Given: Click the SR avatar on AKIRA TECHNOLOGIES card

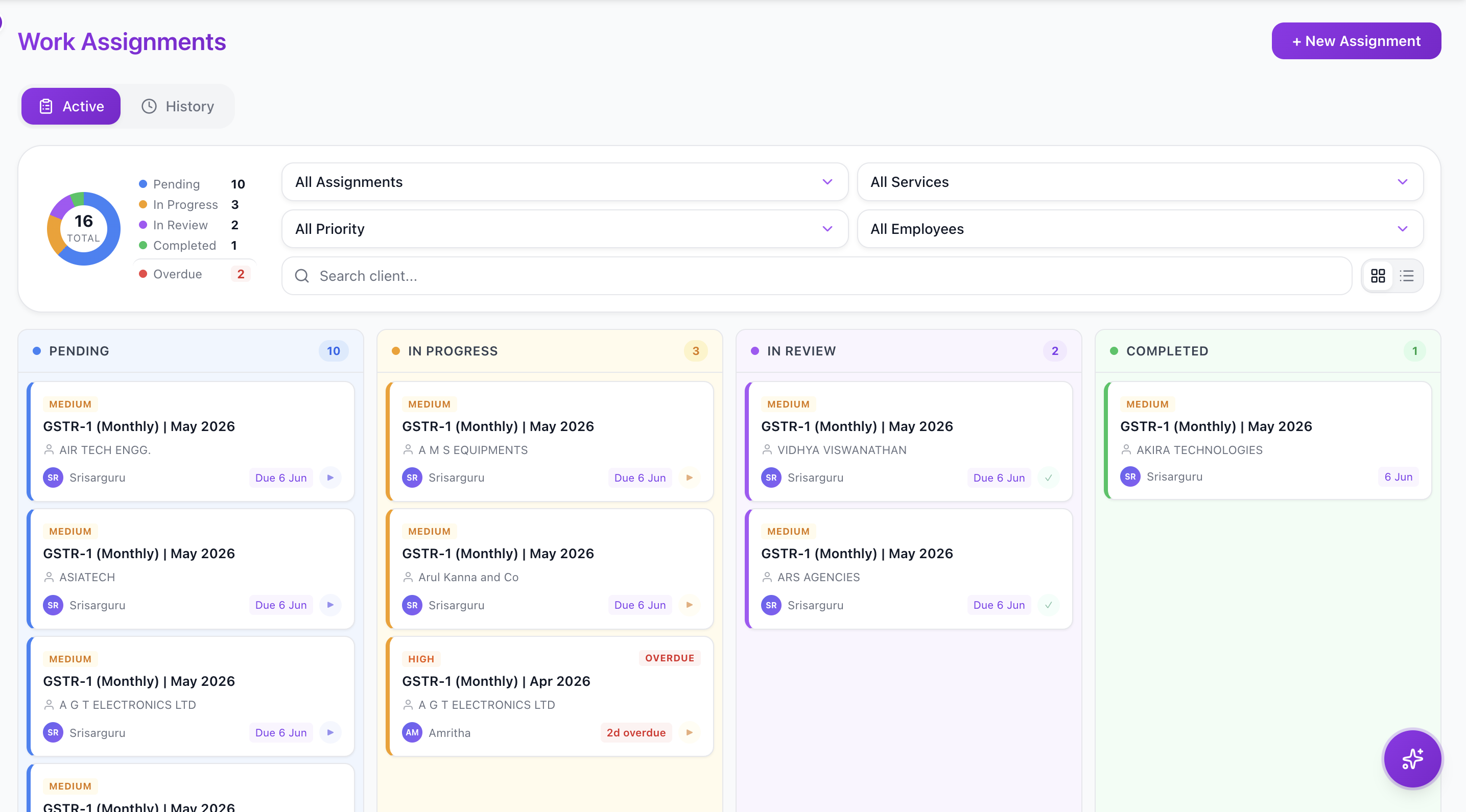Looking at the screenshot, I should point(1130,476).
